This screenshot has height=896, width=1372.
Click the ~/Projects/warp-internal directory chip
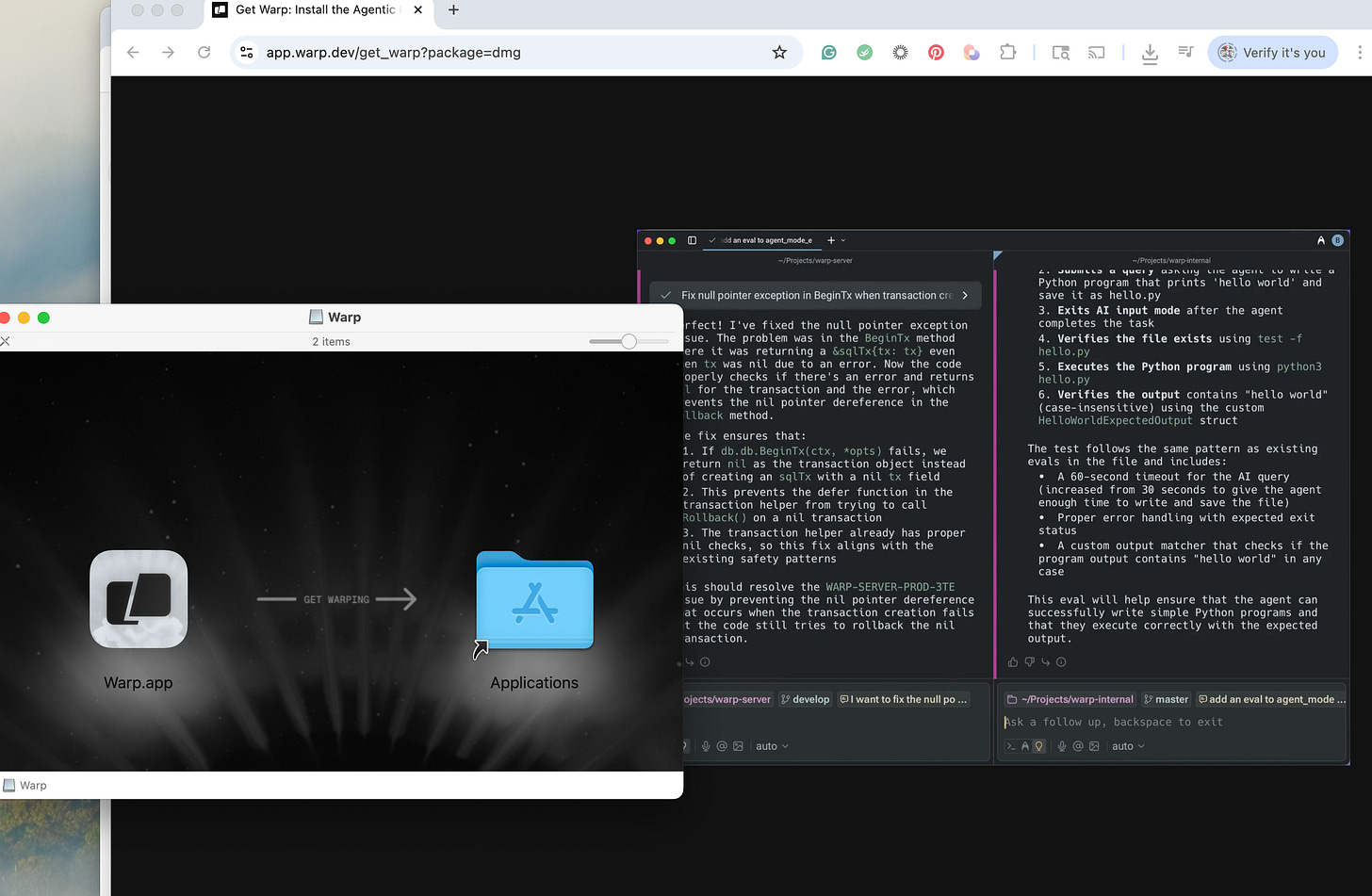pos(1070,699)
